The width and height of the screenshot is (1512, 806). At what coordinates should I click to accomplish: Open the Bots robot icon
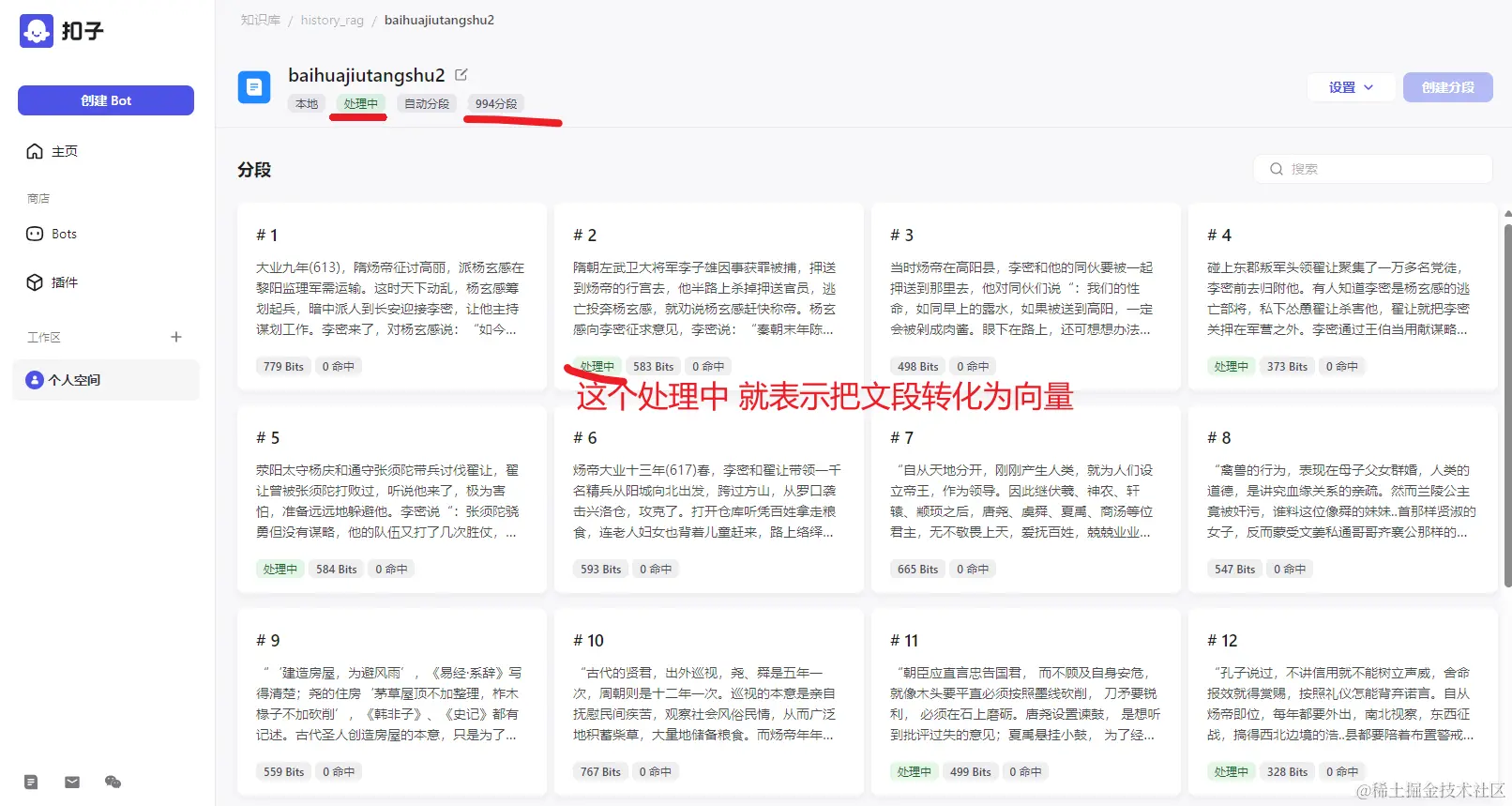coord(35,234)
